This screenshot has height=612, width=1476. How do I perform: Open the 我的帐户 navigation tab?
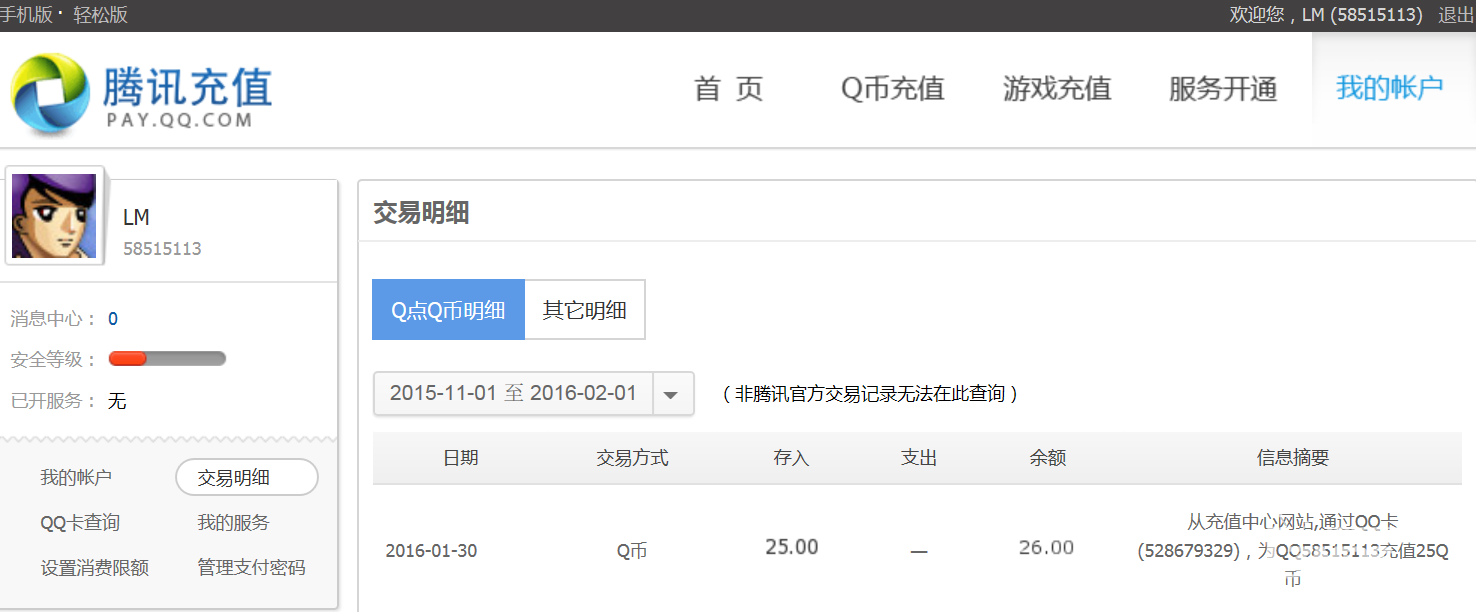(x=1390, y=88)
